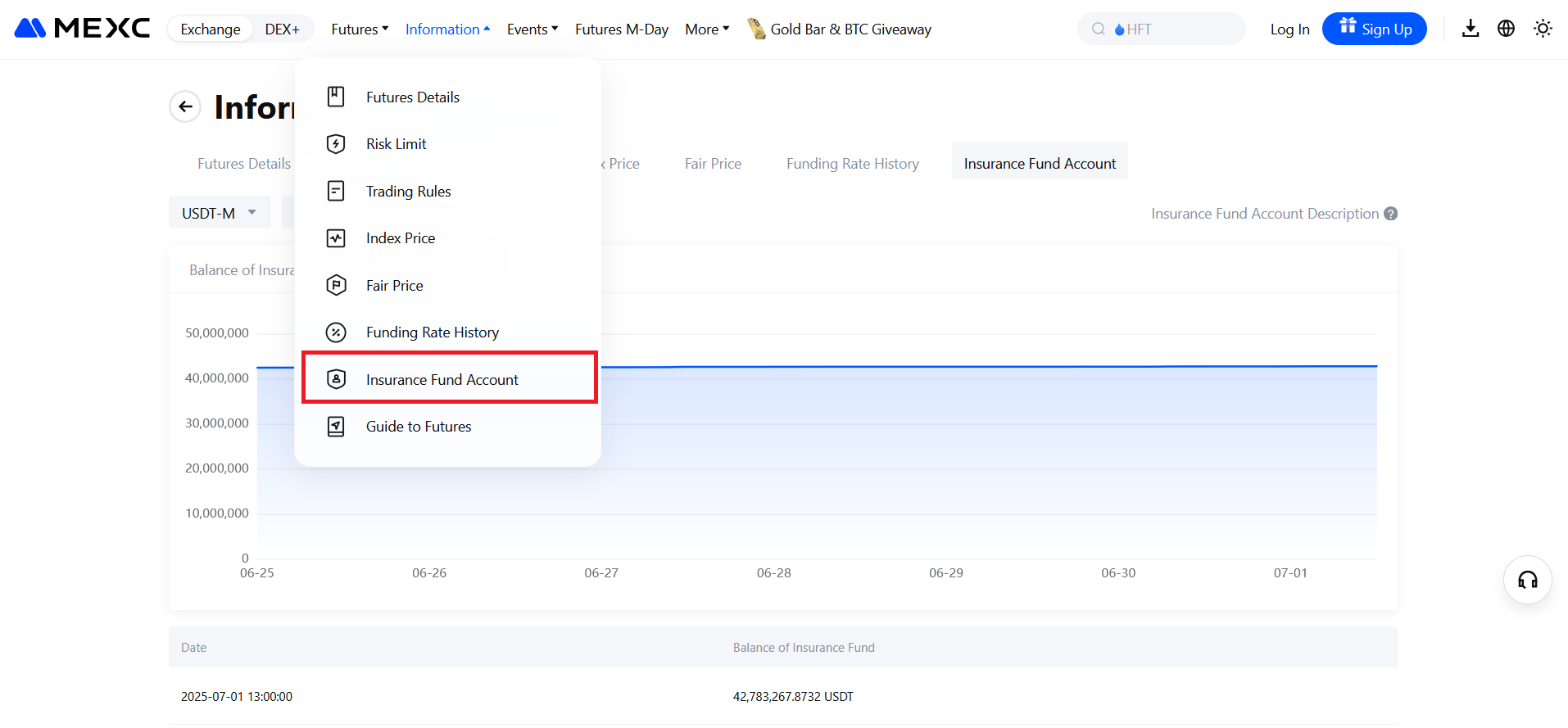Viewport: 1568px width, 728px height.
Task: Open the USDT-M selector dropdown
Action: pos(219,213)
